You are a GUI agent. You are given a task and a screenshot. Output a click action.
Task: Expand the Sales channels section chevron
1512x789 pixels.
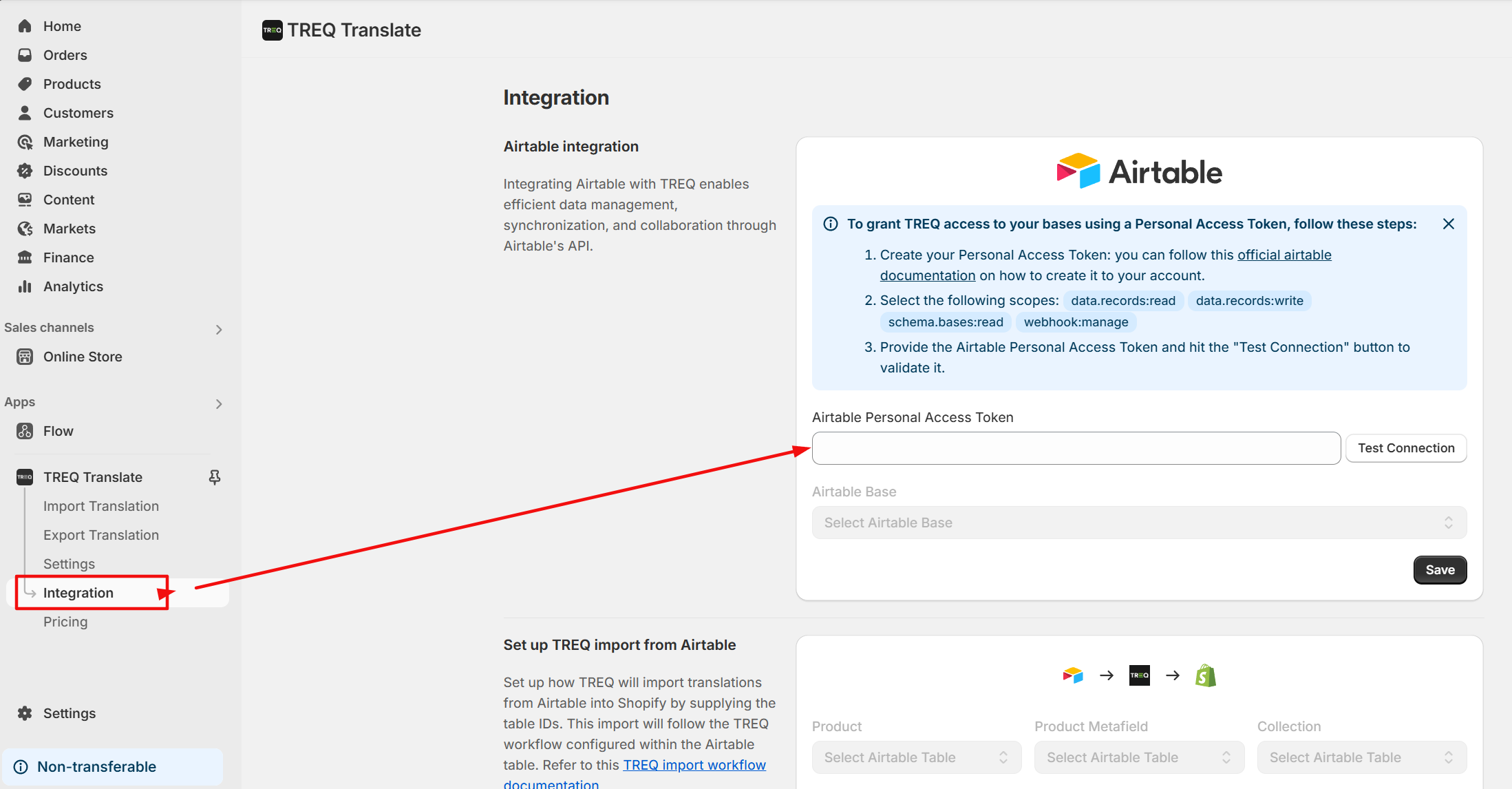click(x=219, y=330)
